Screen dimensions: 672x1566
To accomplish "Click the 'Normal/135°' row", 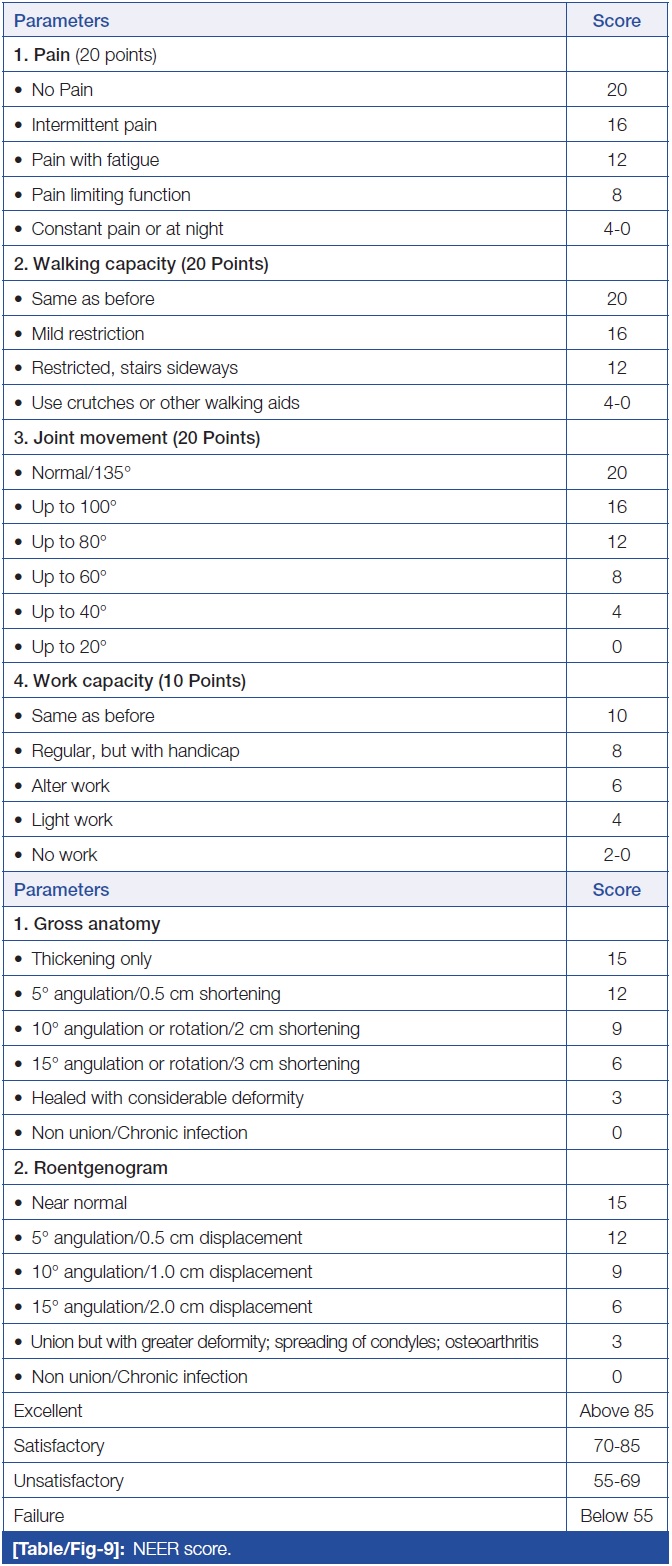I will pyautogui.click(x=76, y=473).
